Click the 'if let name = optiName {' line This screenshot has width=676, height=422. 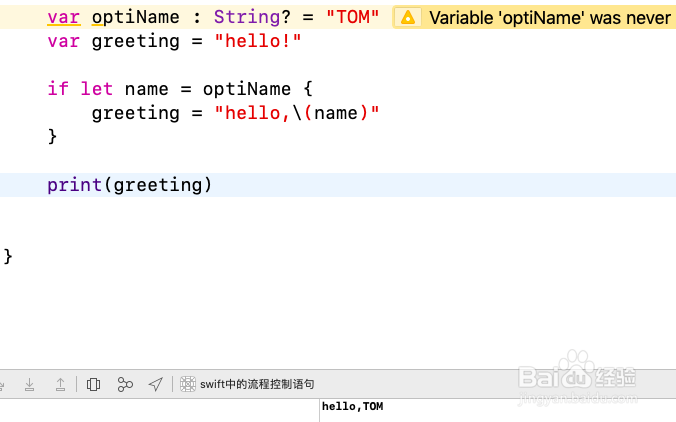tap(180, 89)
